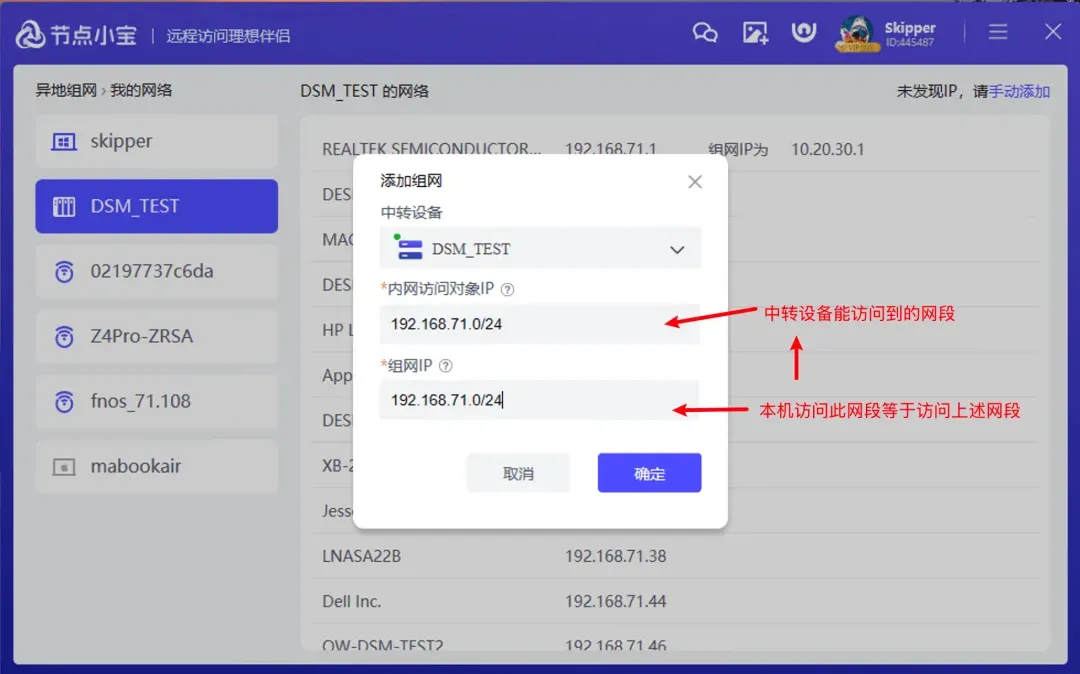Open the chat messages icon in header
Viewport: 1080px width, 674px height.
pos(705,33)
